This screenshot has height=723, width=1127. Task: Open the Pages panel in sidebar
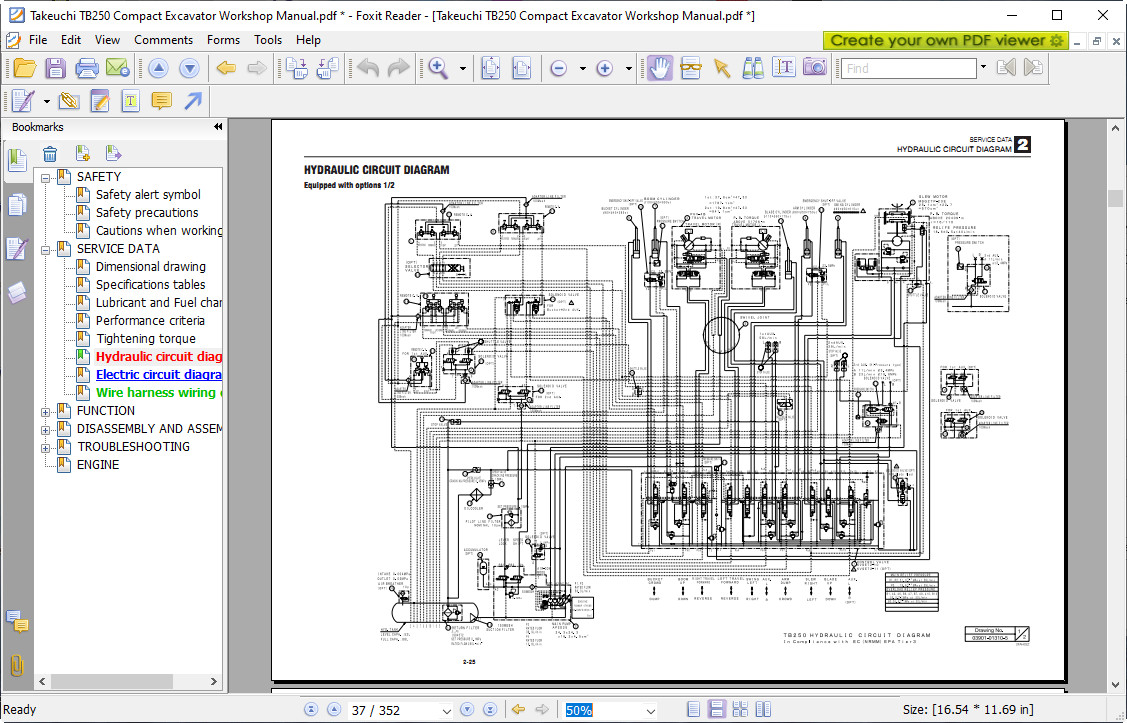pos(17,205)
